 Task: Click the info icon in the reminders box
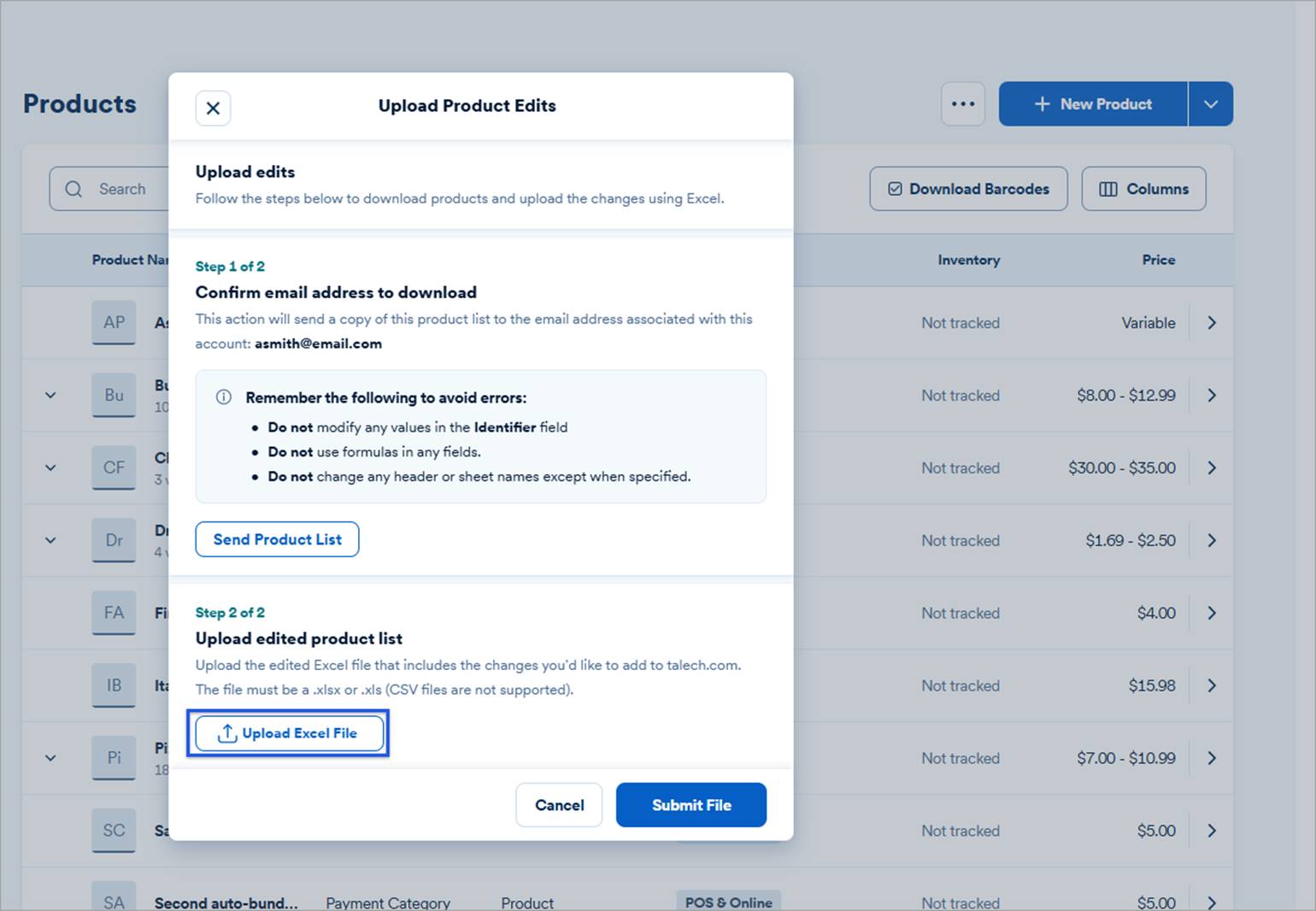223,397
